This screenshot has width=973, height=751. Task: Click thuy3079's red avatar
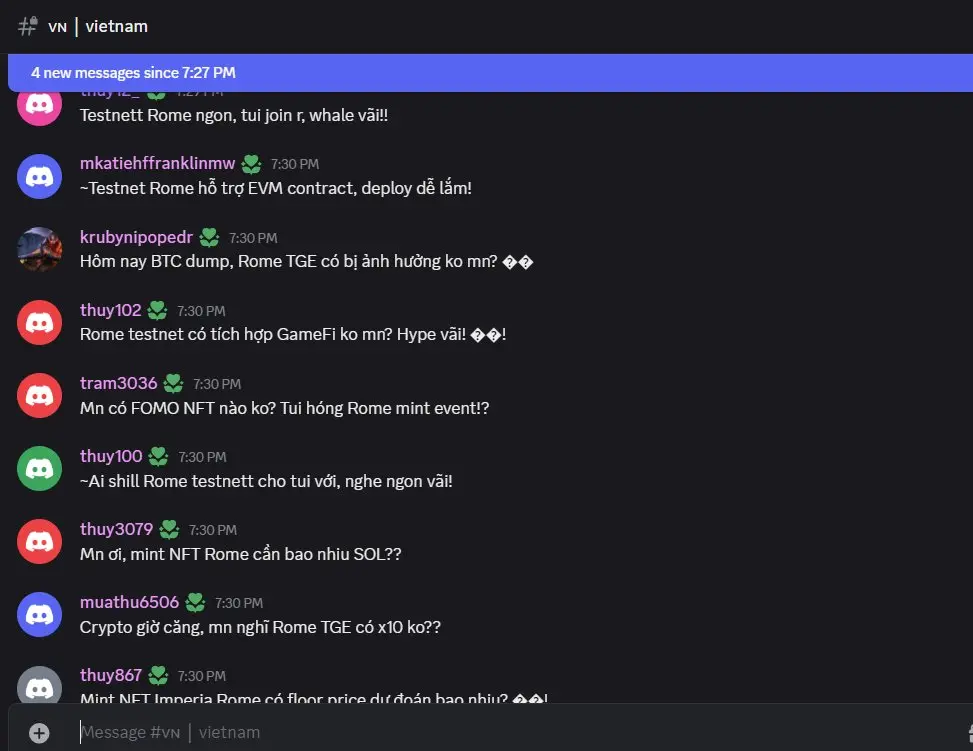coord(40,542)
